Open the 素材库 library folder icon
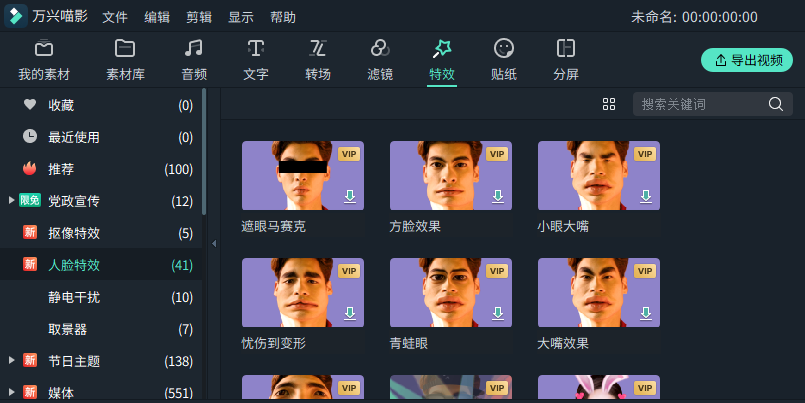 click(x=125, y=48)
